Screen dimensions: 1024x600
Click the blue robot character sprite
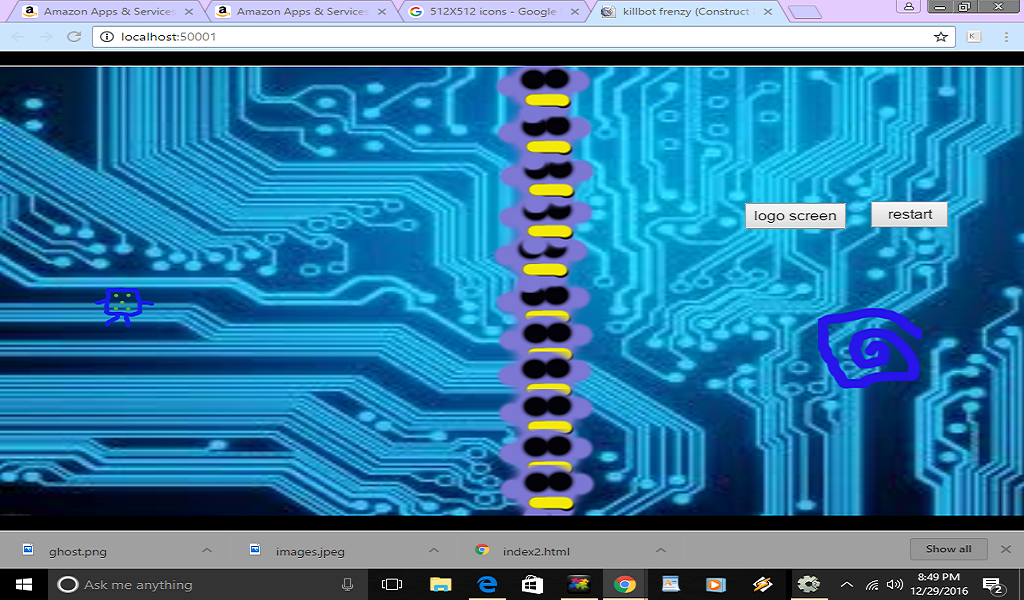pyautogui.click(x=123, y=305)
